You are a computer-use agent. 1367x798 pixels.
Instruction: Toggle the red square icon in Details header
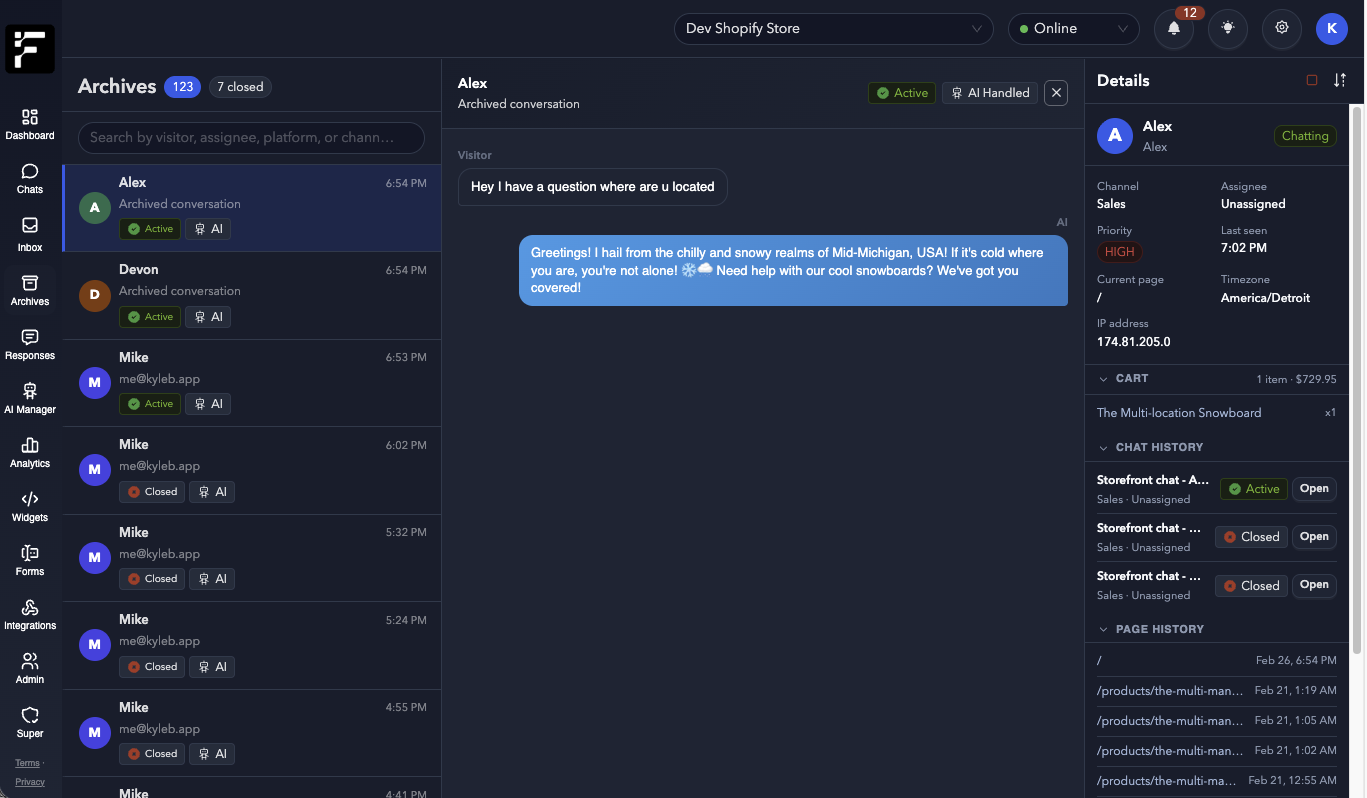[1312, 80]
